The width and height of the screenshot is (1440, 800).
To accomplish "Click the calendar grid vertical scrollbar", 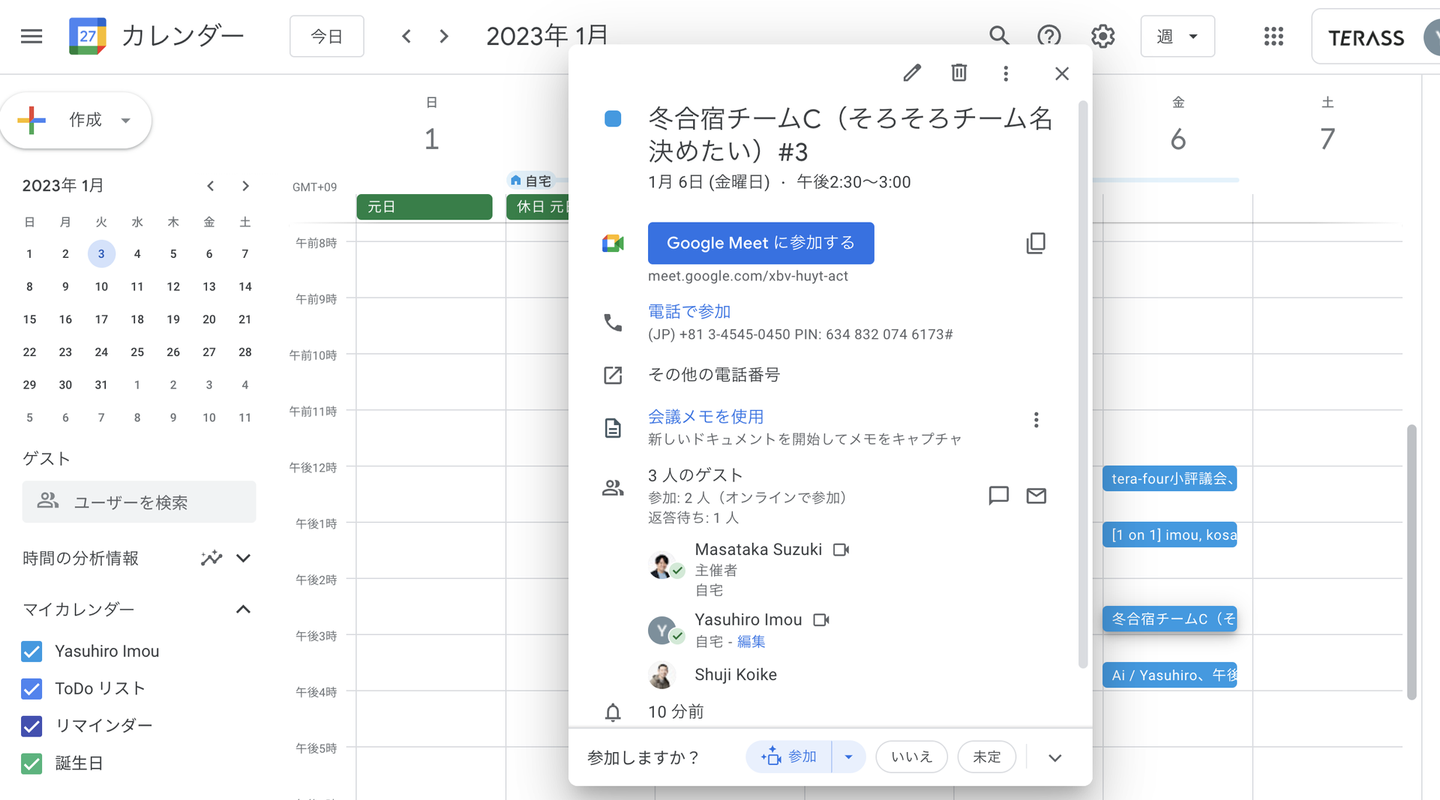I will click(1411, 562).
